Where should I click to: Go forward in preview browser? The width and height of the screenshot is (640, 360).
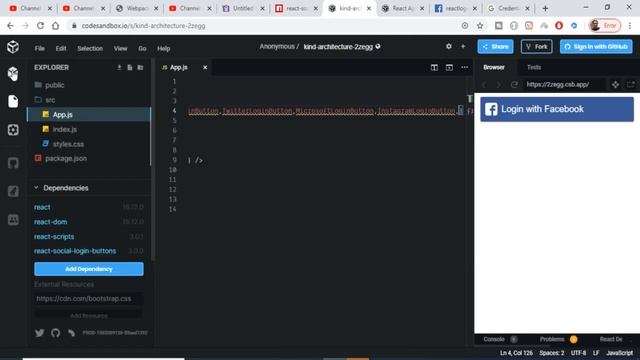(x=498, y=84)
